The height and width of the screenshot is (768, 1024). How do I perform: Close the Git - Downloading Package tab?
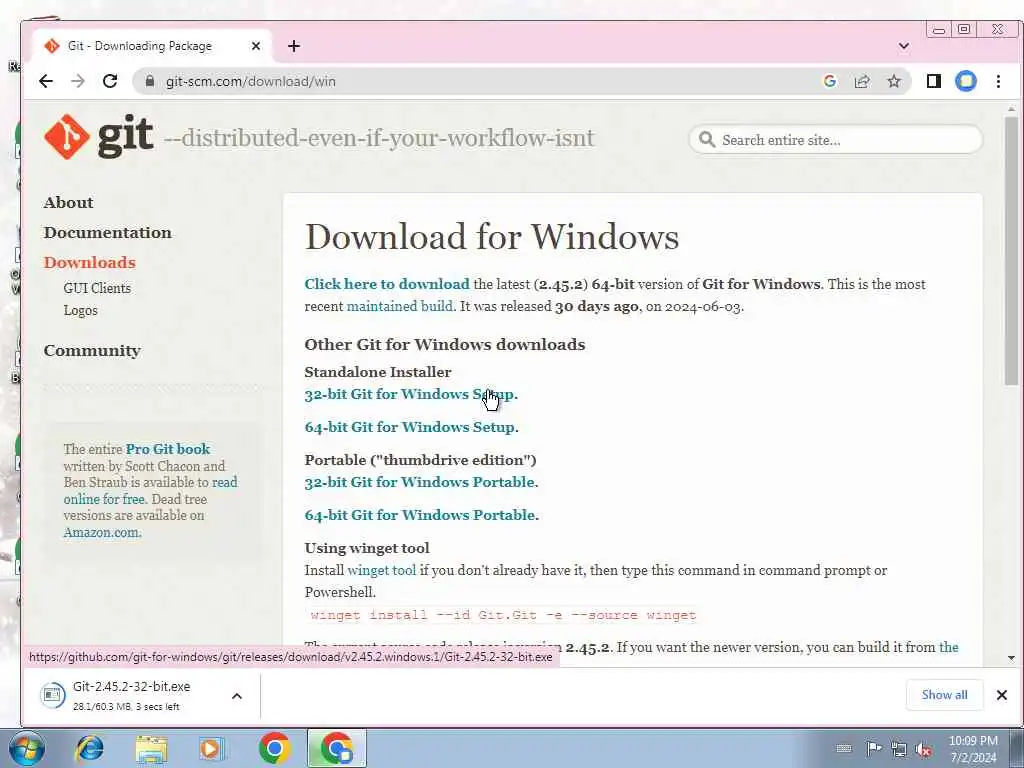(x=256, y=46)
